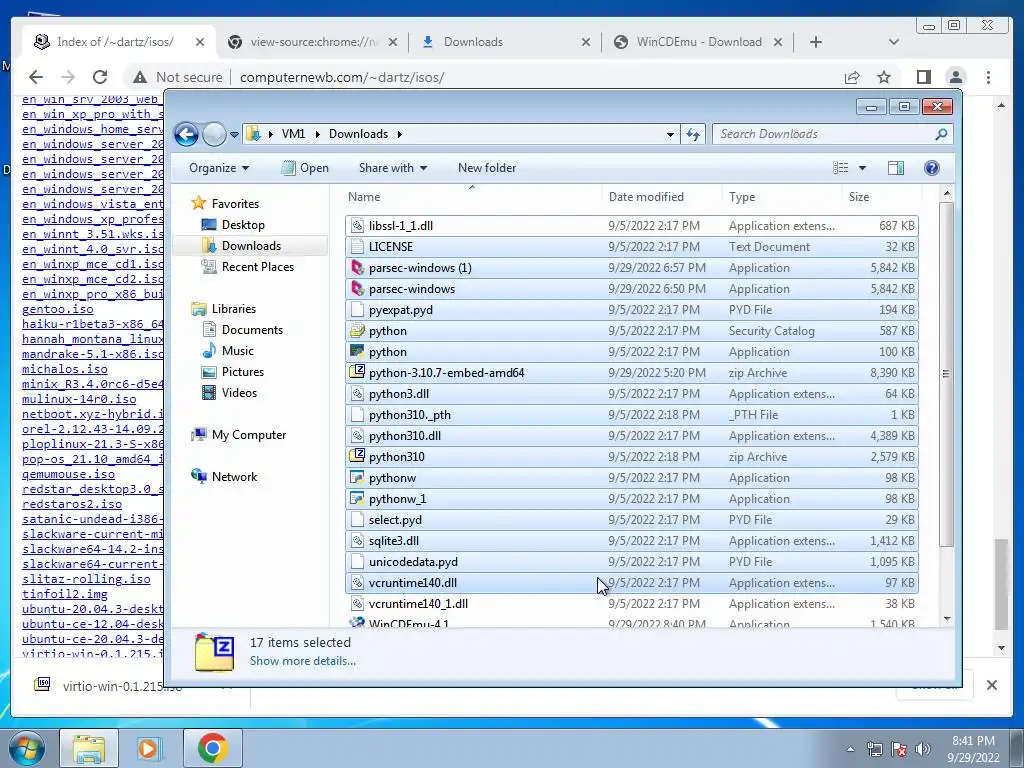The image size is (1024, 768).
Task: Expand the view options dropdown arrow
Action: click(862, 168)
